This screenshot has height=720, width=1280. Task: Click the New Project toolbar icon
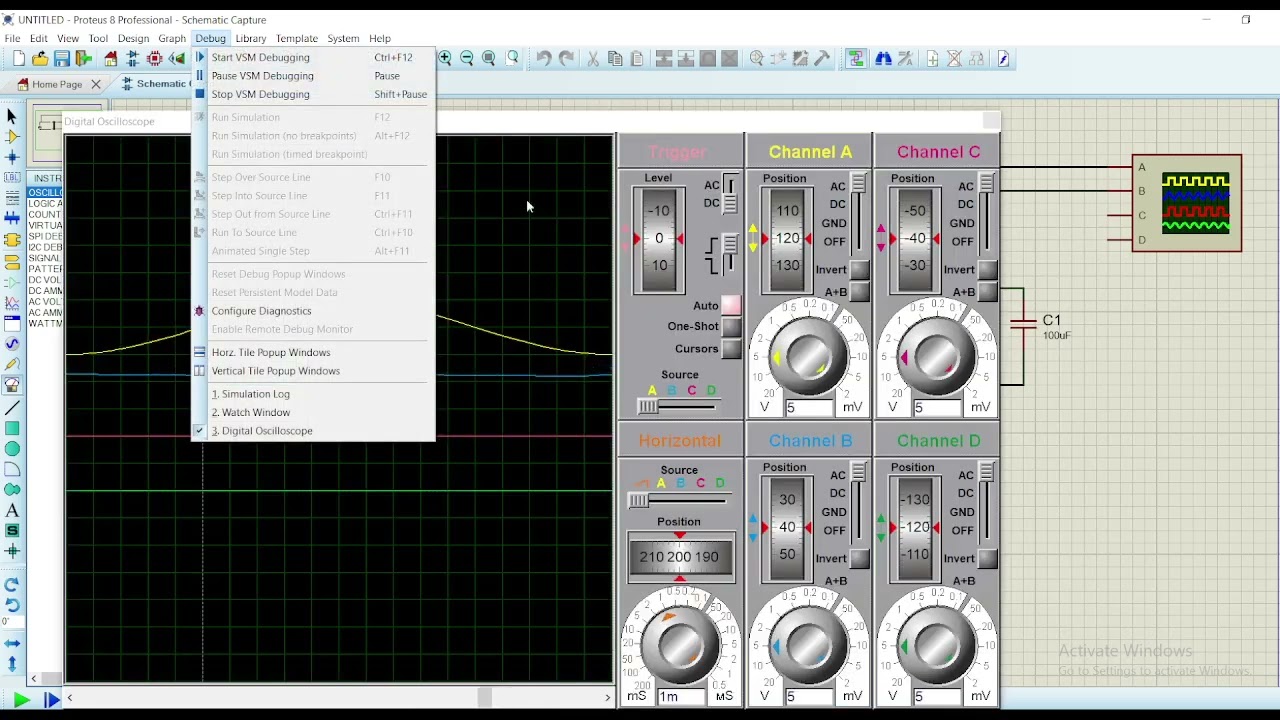18,59
